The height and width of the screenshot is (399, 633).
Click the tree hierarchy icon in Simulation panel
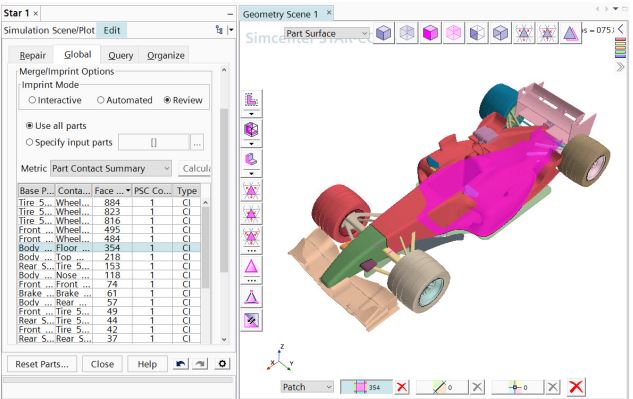coord(219,30)
